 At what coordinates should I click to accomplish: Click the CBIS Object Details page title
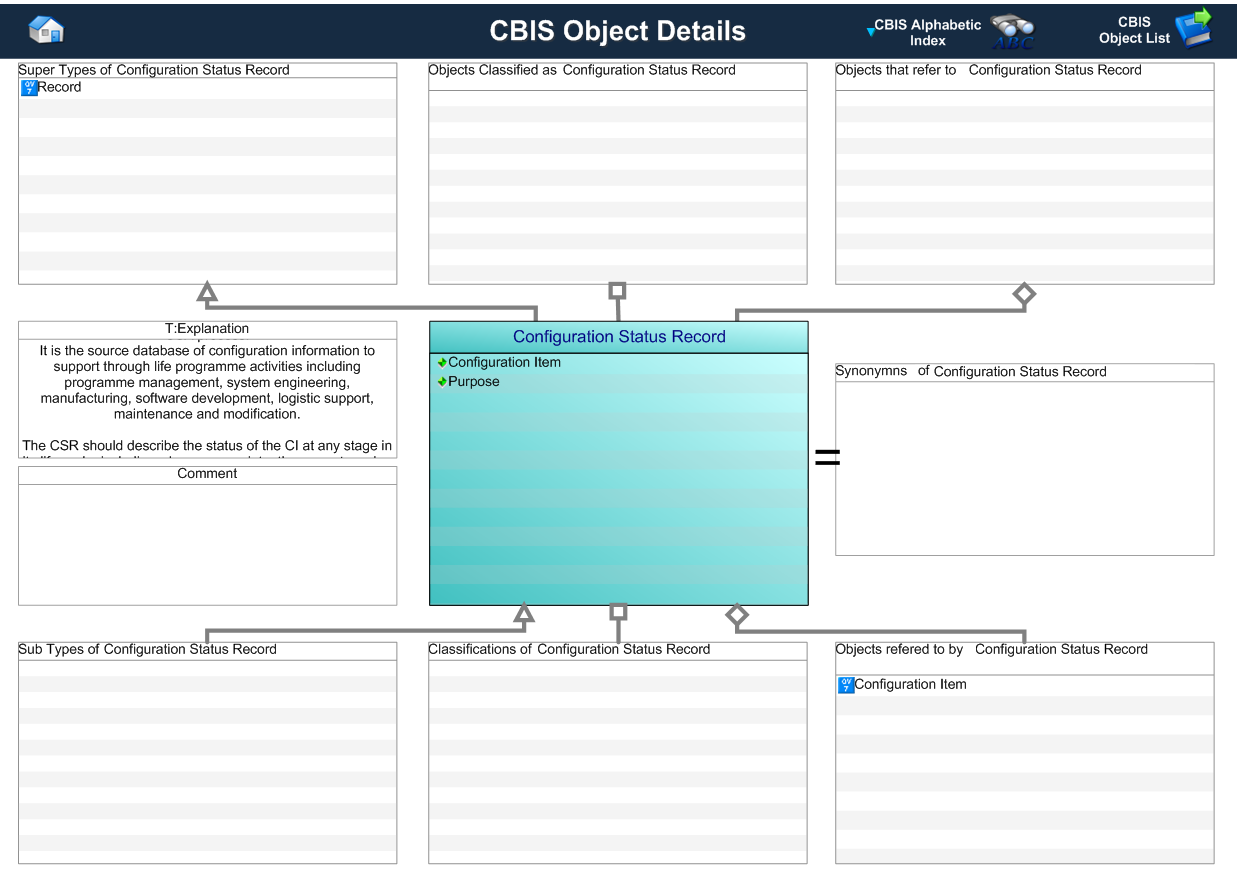point(617,31)
